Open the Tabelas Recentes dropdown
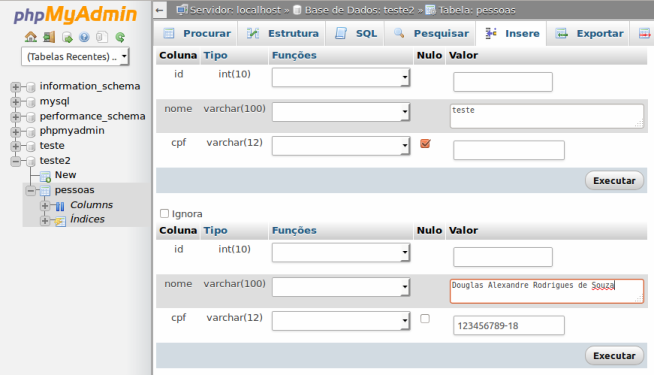 (x=75, y=56)
